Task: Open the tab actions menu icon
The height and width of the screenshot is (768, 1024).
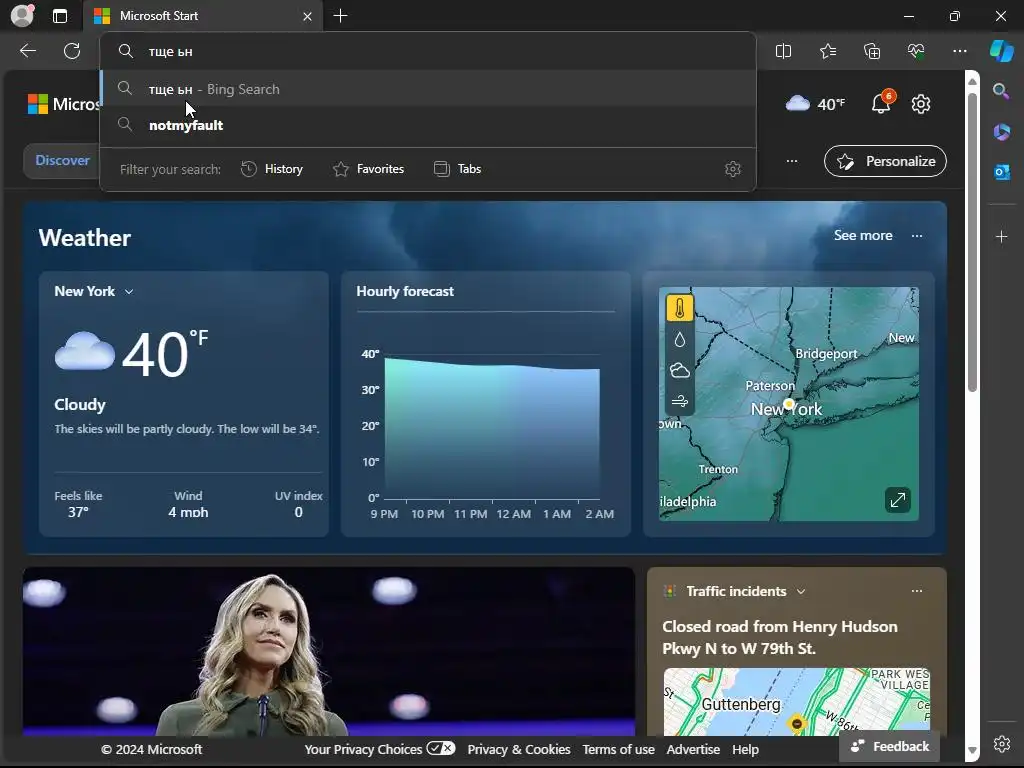Action: point(60,16)
